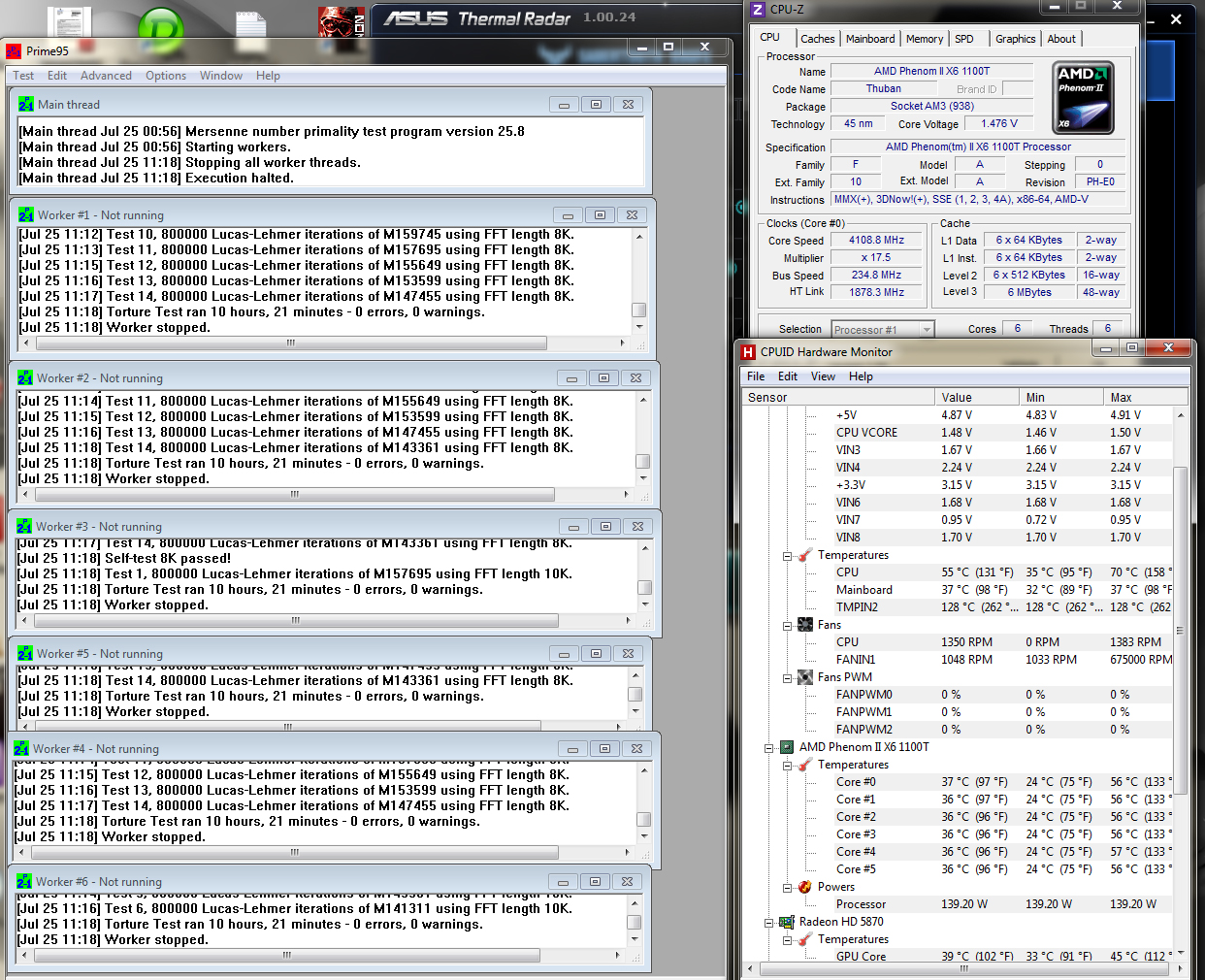The image size is (1205, 980).
Task: Switch to CPU-Z Mainboard tab
Action: tap(870, 39)
